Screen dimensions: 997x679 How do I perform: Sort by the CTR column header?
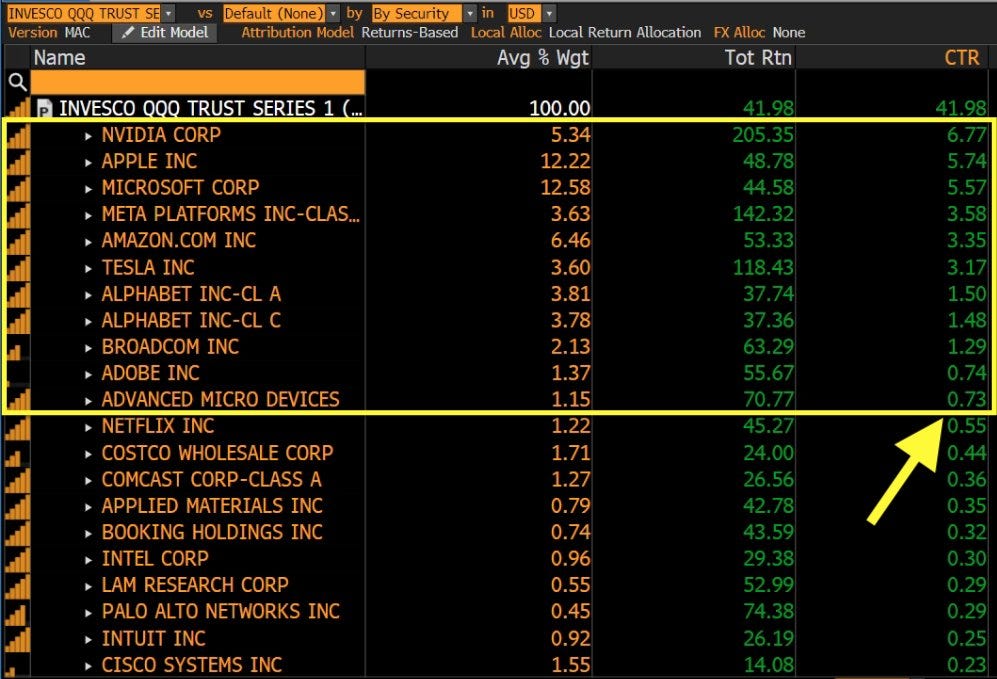[961, 58]
